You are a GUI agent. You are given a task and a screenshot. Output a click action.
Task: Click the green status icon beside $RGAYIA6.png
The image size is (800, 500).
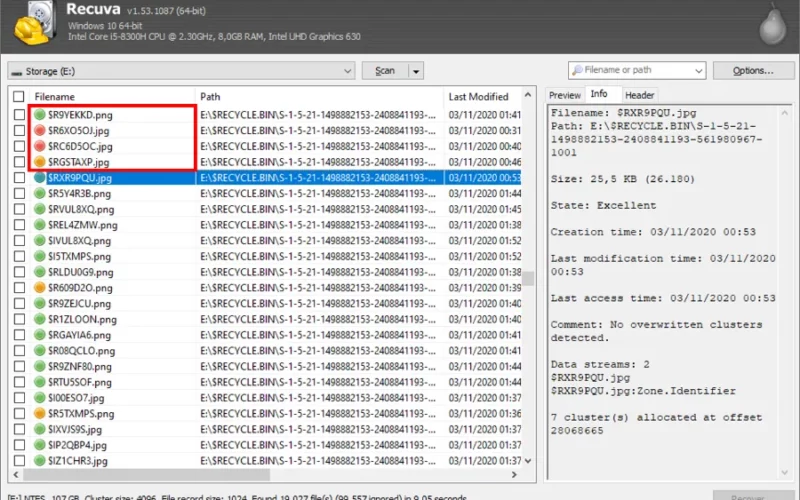(x=40, y=335)
